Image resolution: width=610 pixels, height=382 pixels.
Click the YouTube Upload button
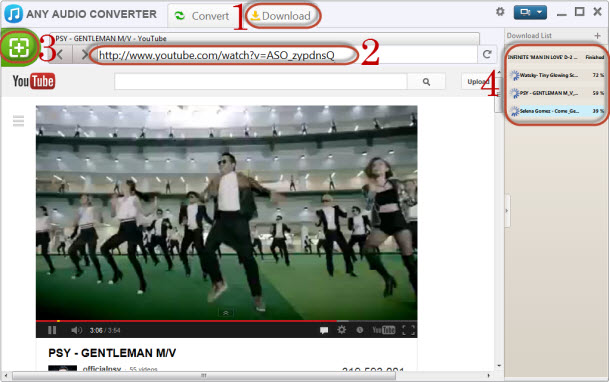[478, 82]
